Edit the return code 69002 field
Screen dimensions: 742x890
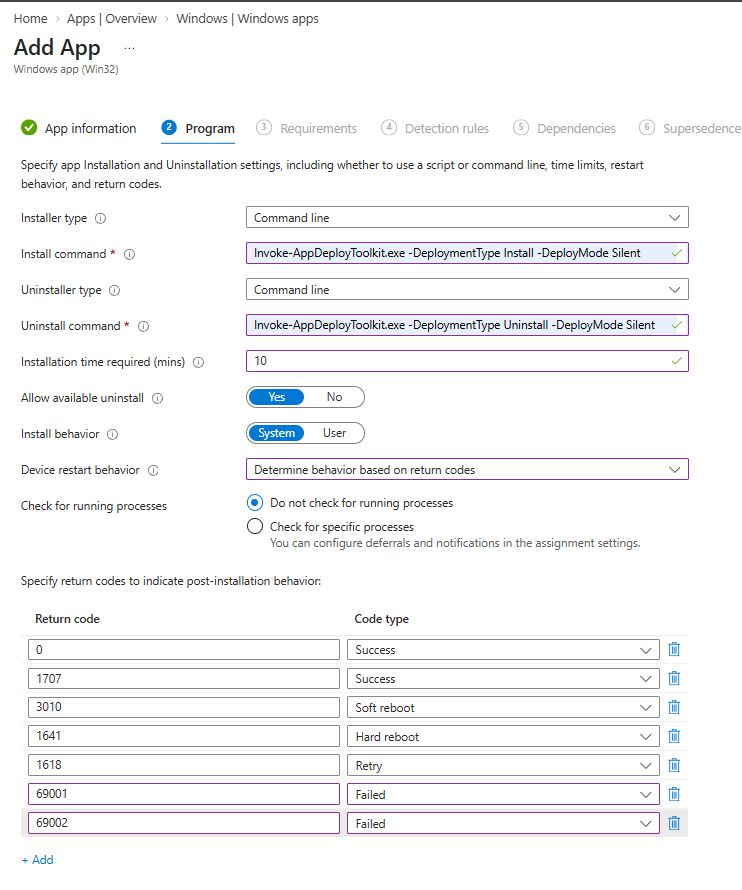point(184,823)
